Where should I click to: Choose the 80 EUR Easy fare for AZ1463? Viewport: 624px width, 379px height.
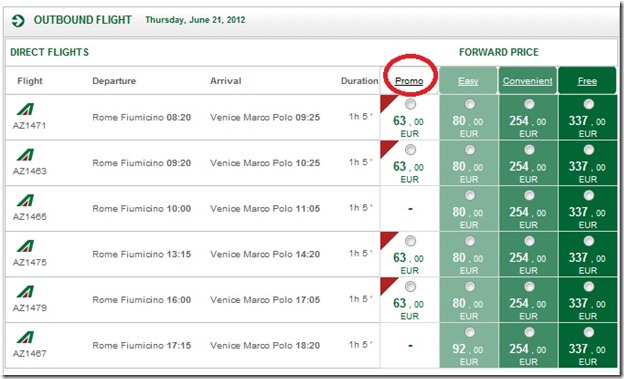[x=470, y=150]
